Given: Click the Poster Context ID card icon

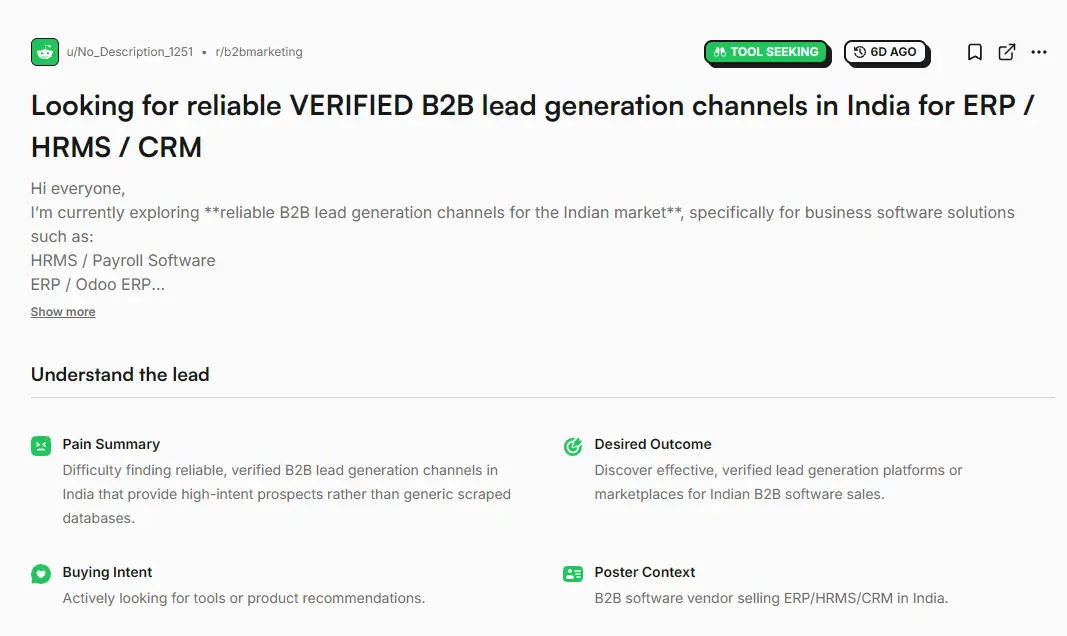Looking at the screenshot, I should pos(573,574).
